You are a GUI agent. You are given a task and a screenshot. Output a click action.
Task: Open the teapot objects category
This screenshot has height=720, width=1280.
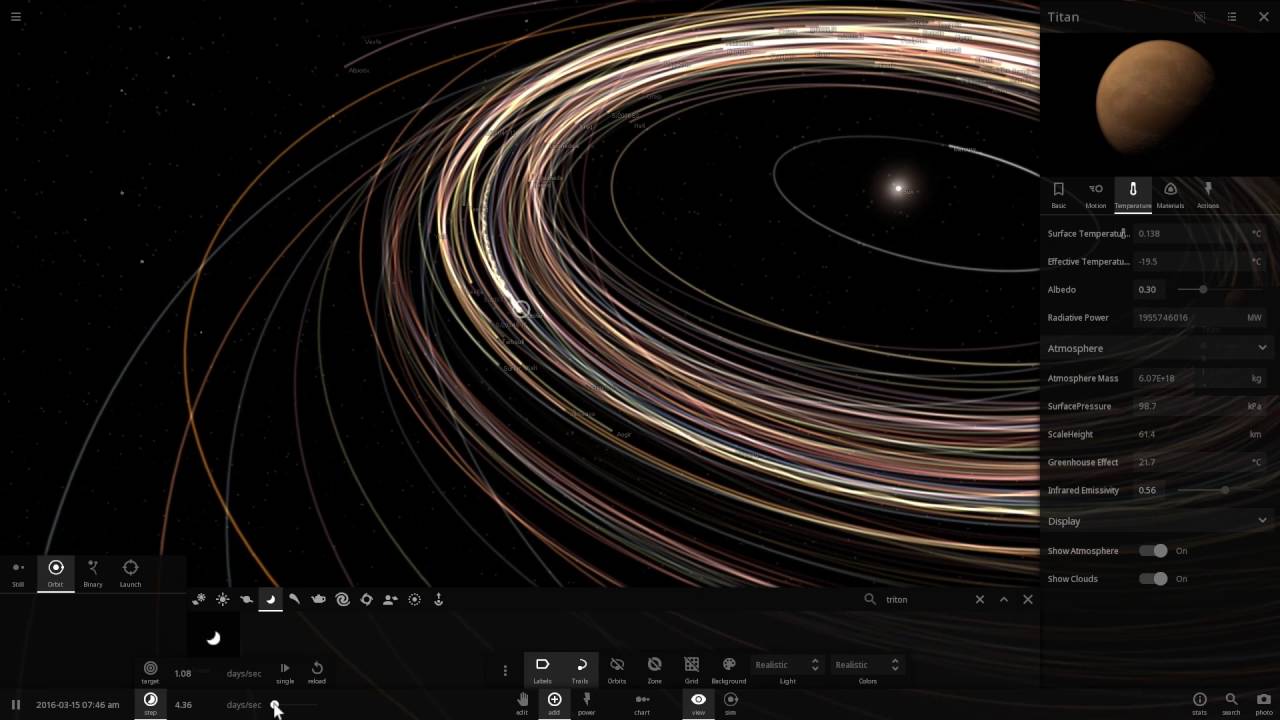coord(318,599)
